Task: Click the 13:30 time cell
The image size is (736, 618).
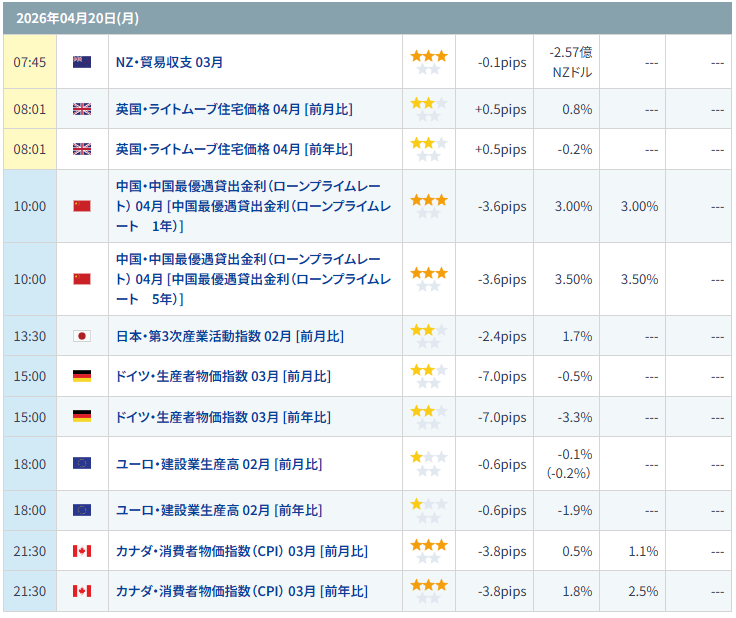Action: [x=30, y=336]
